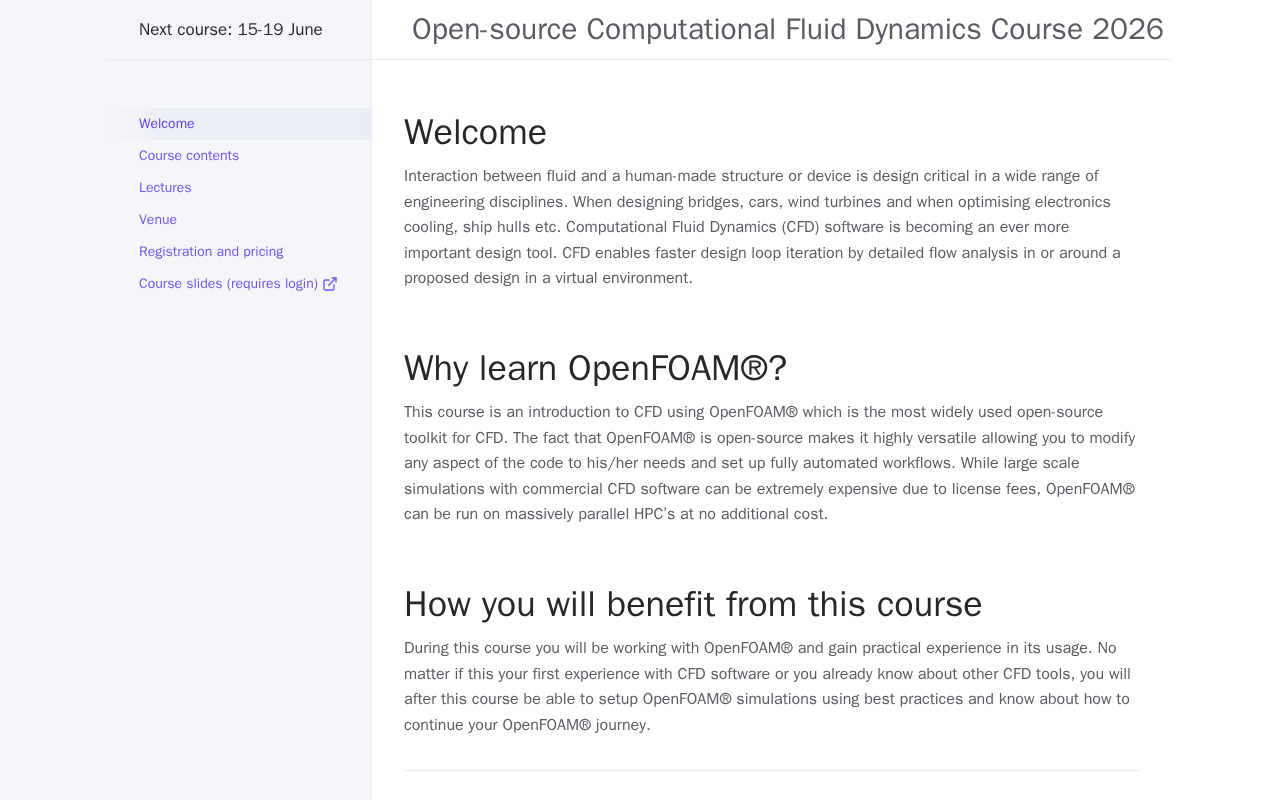Image resolution: width=1280 pixels, height=800 pixels.
Task: Open the external link icon beside Course slides
Action: 330,284
